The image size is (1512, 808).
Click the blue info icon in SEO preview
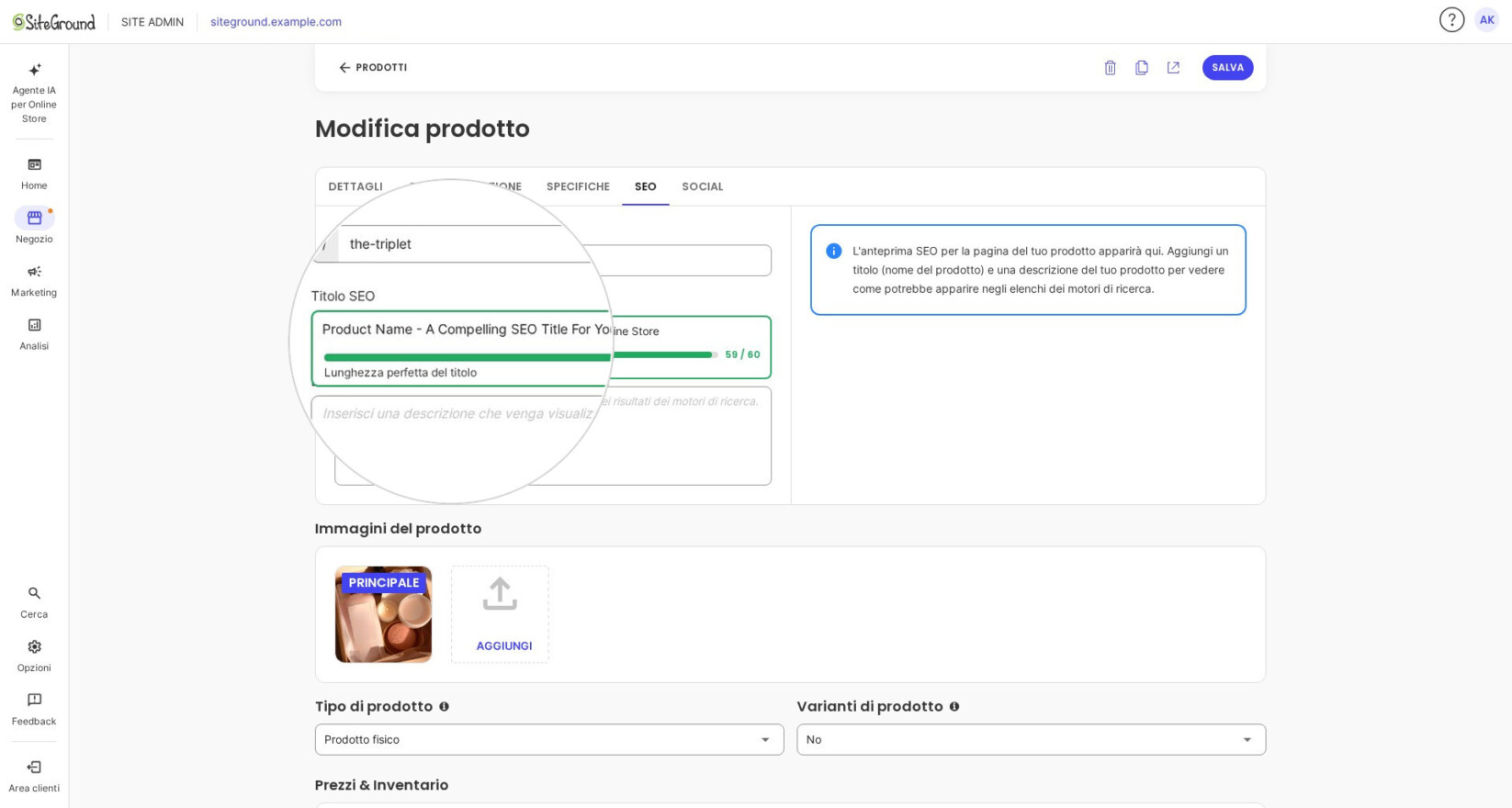[x=833, y=251]
